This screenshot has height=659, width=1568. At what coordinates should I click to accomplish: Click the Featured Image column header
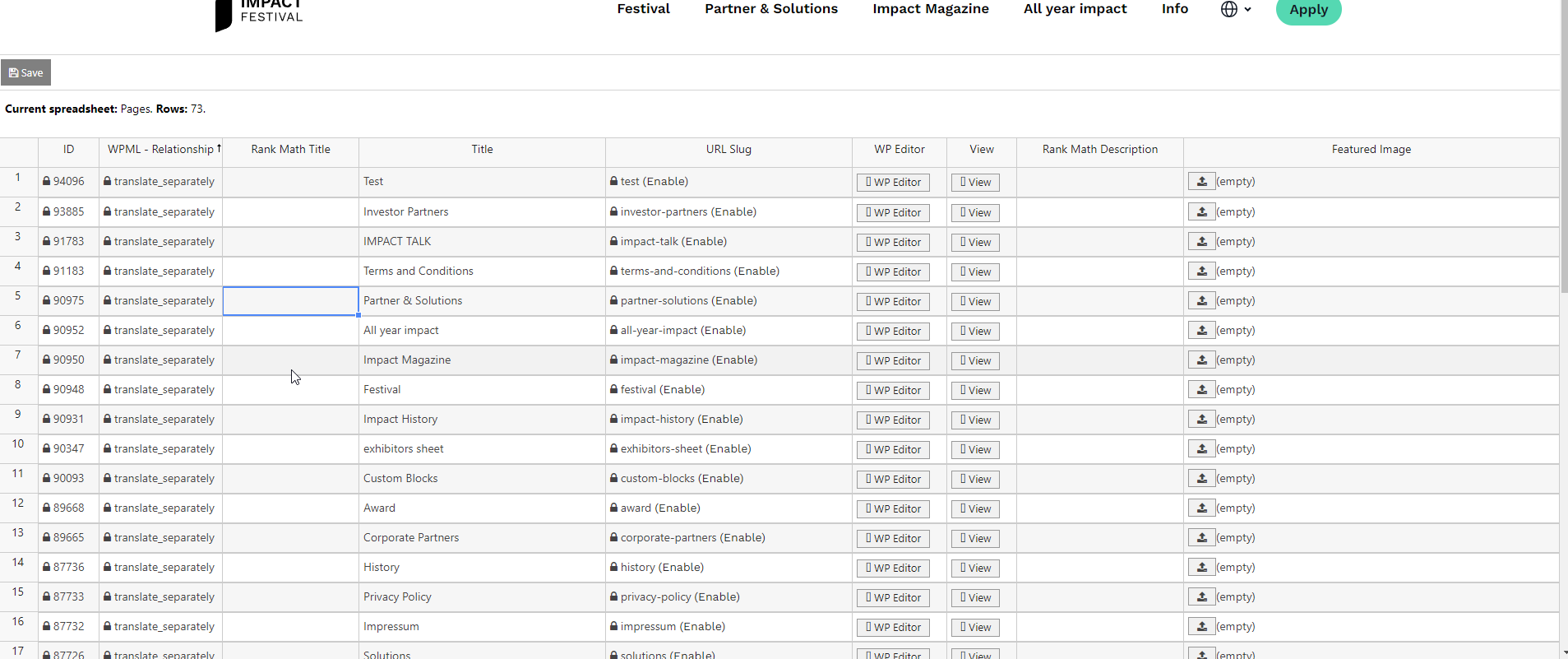point(1371,149)
